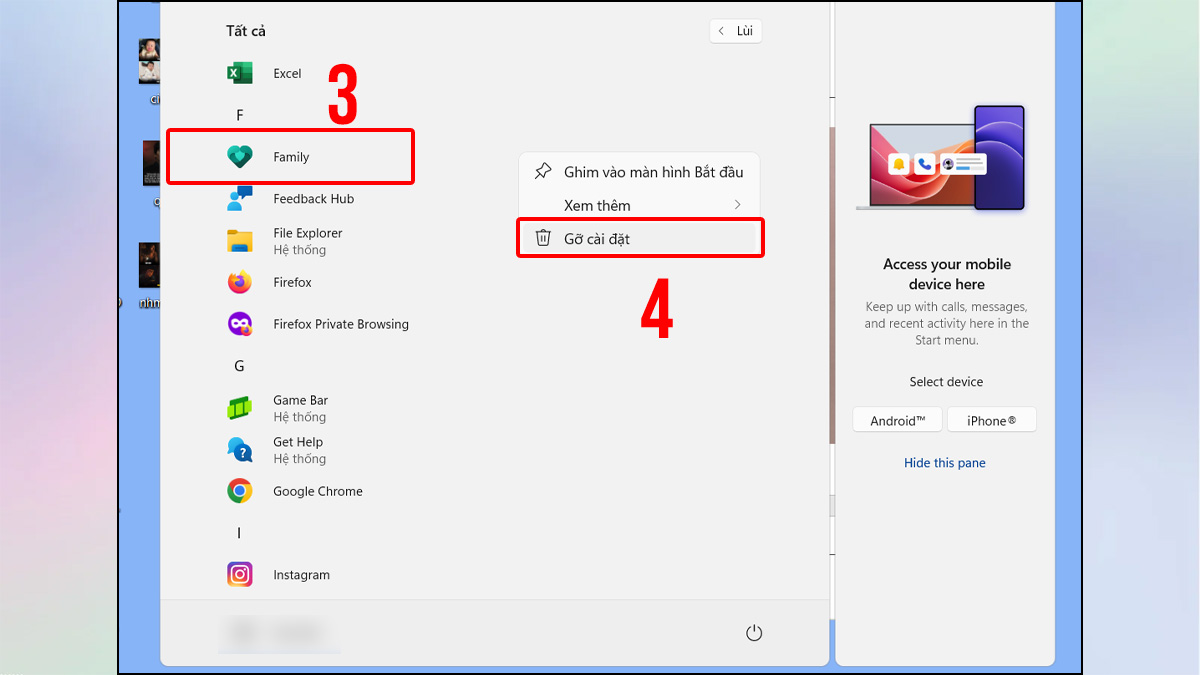Open the Feedback Hub icon

(x=239, y=199)
